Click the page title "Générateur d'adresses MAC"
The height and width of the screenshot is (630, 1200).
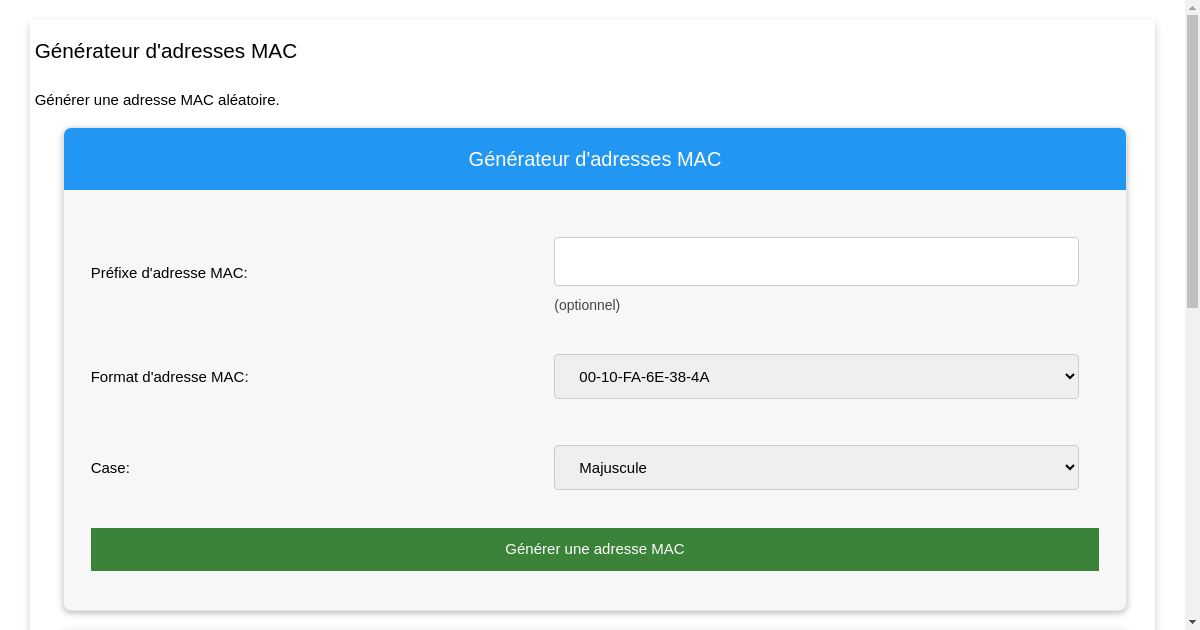tap(166, 51)
